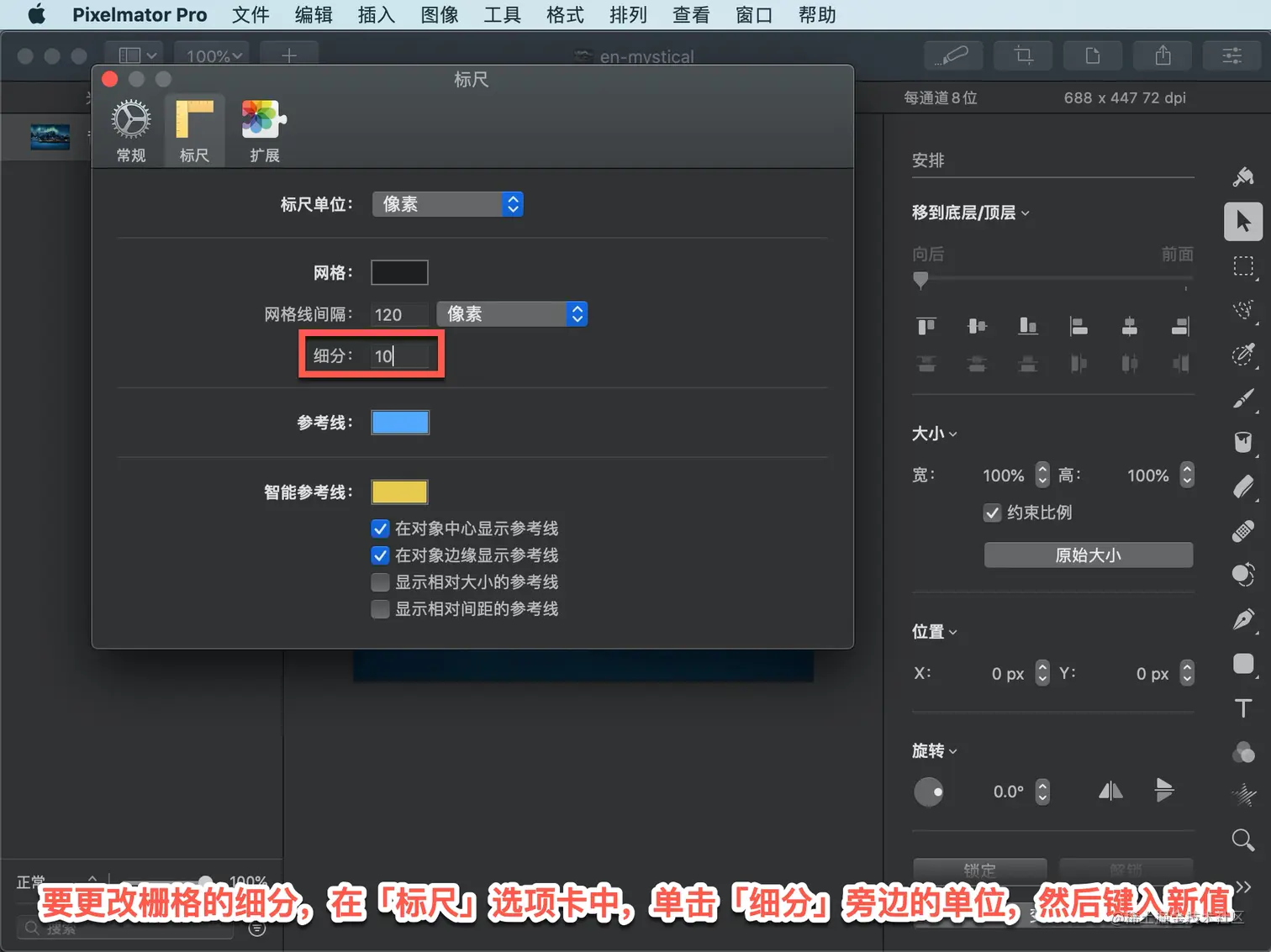Image resolution: width=1271 pixels, height=952 pixels.
Task: Select the Type text tool
Action: click(1243, 707)
